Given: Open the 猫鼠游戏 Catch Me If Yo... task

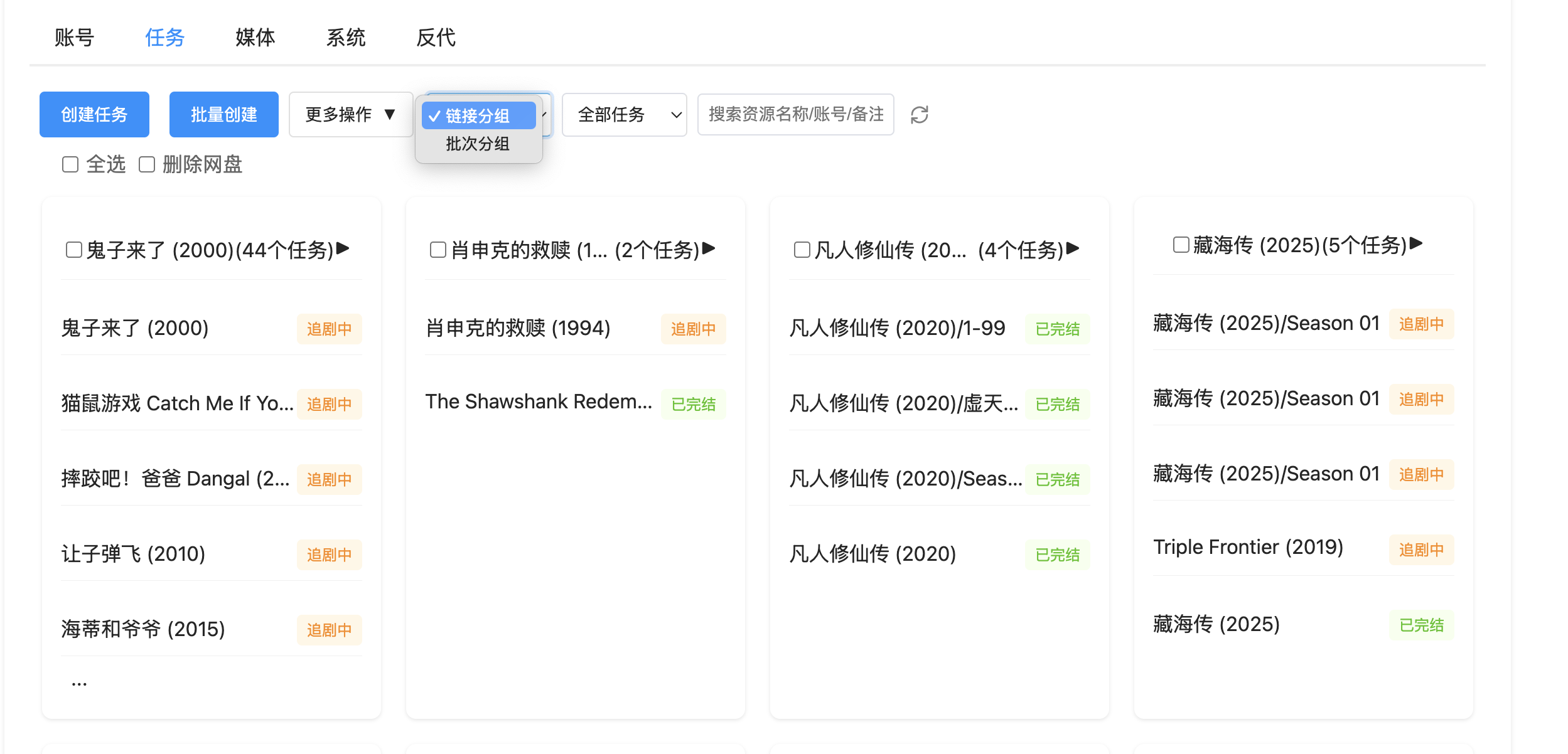Looking at the screenshot, I should pos(177,403).
